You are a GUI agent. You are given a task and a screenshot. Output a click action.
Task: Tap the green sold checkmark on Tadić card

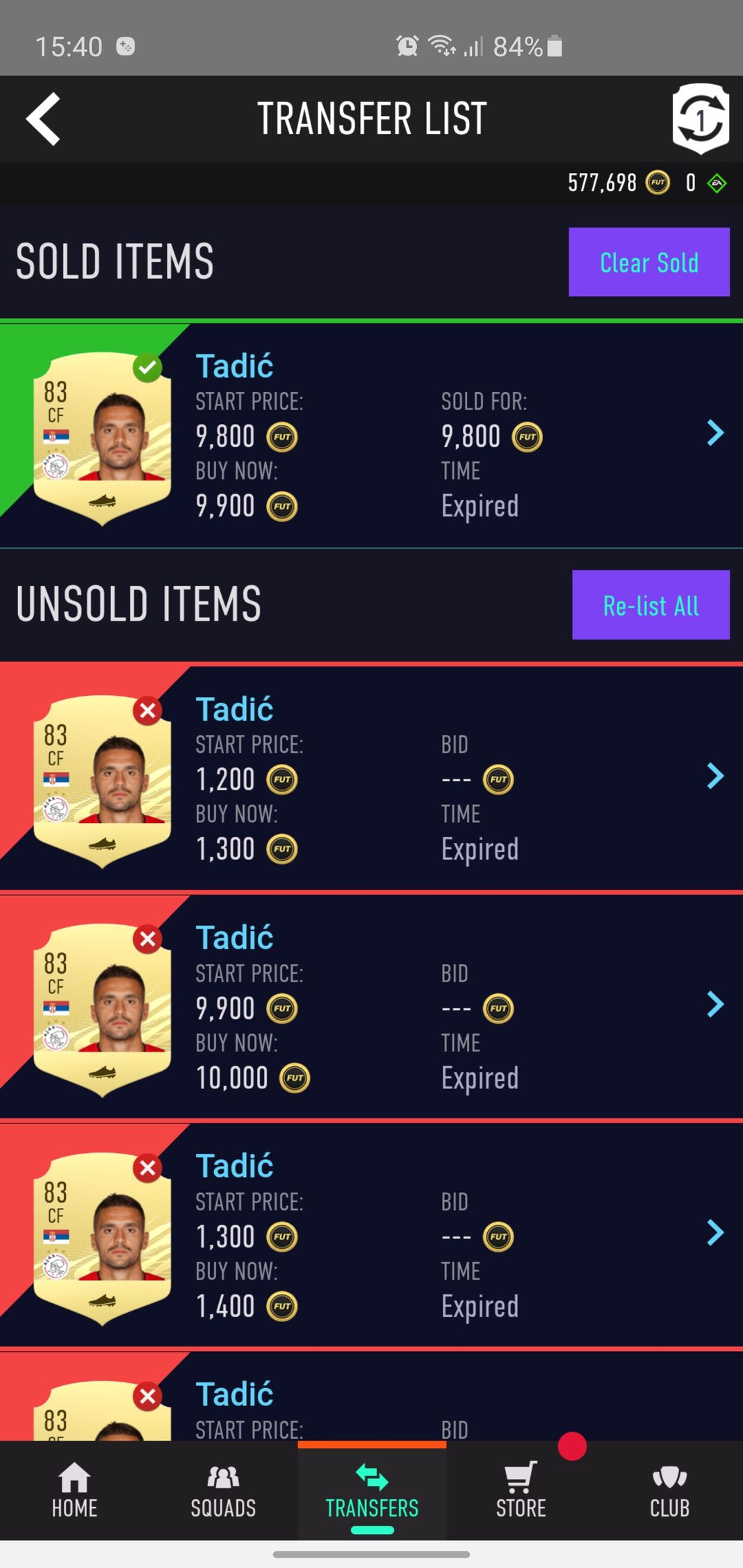[147, 367]
